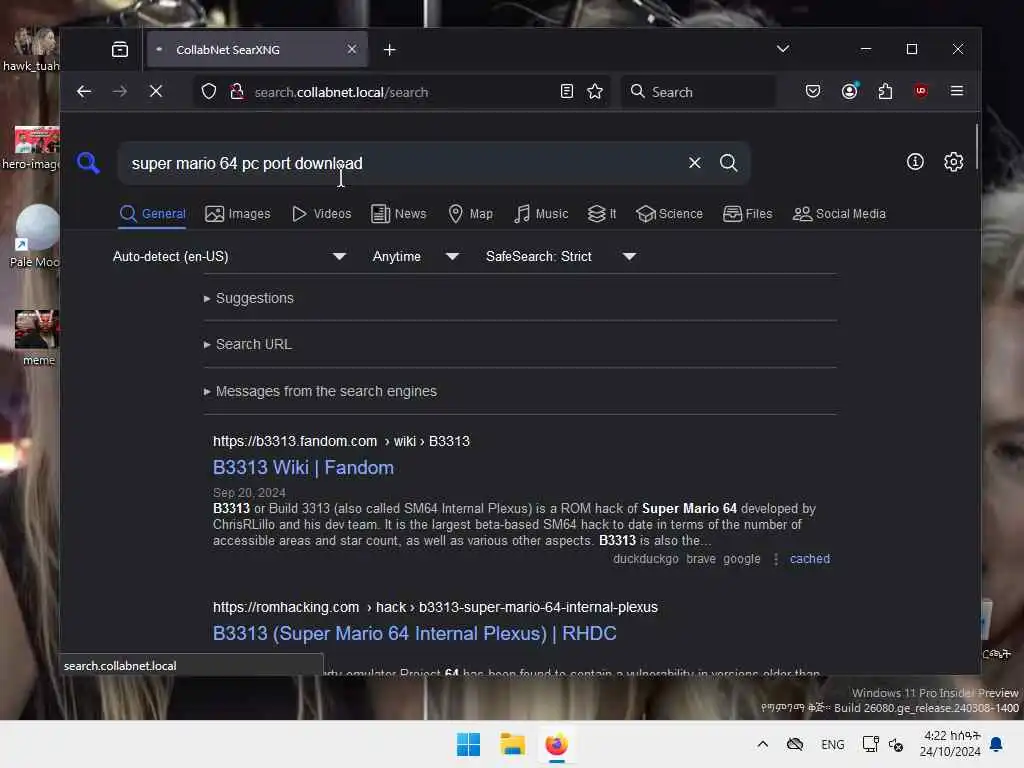The height and width of the screenshot is (768, 1024).
Task: Open Save to Pocket icon
Action: point(812,91)
